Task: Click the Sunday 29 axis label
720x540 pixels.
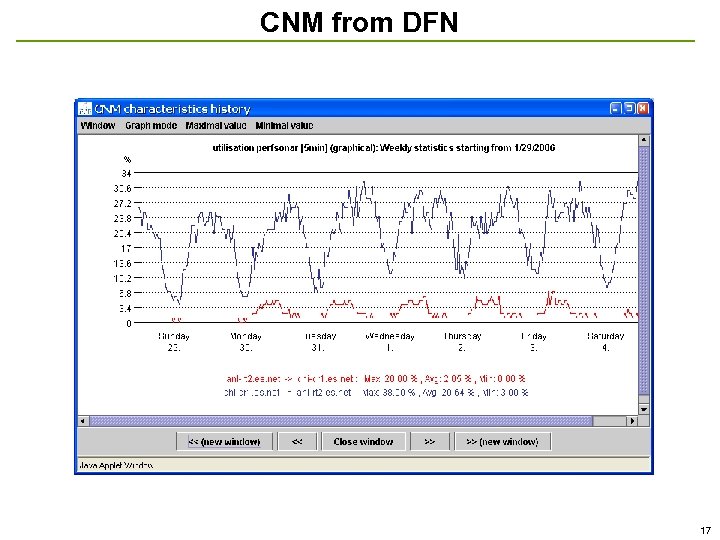Action: click(174, 342)
